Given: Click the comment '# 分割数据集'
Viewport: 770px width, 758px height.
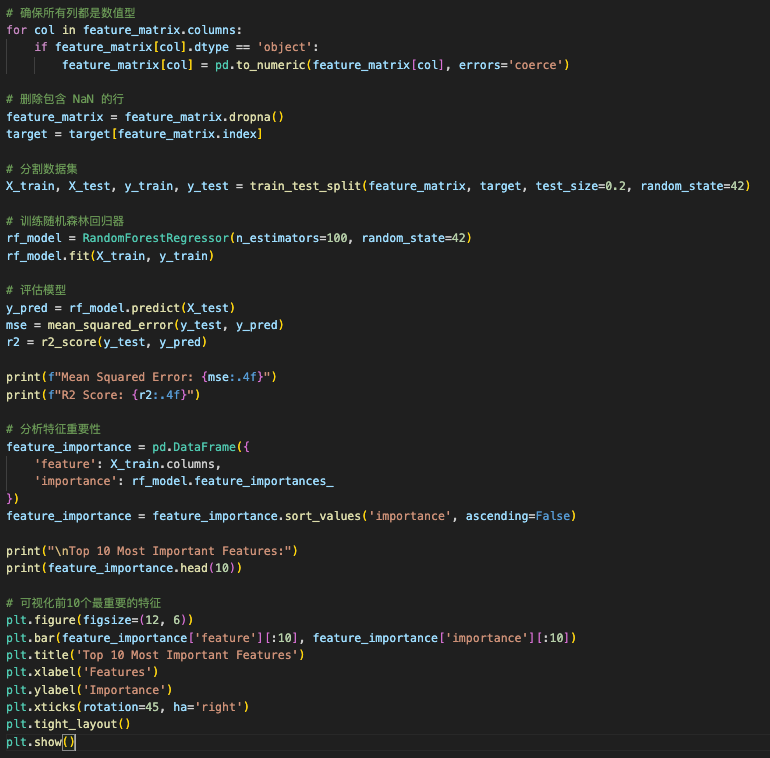Looking at the screenshot, I should (x=42, y=169).
